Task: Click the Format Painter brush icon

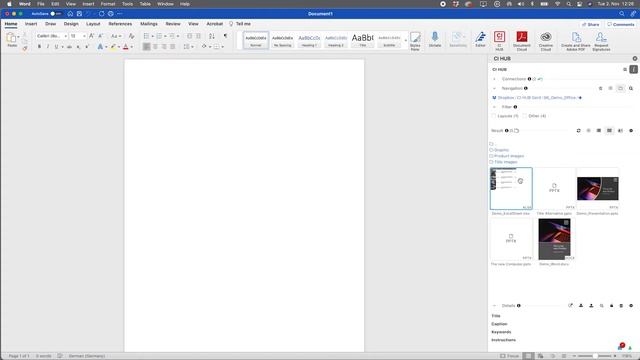Action: point(25,49)
